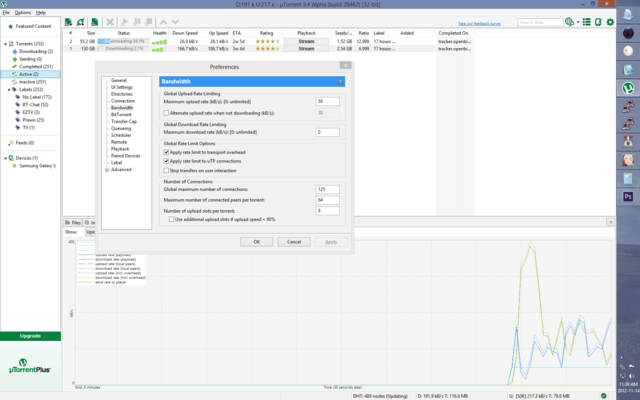The width and height of the screenshot is (640, 400).
Task: Click the green Upgrade button
Action: 30,336
